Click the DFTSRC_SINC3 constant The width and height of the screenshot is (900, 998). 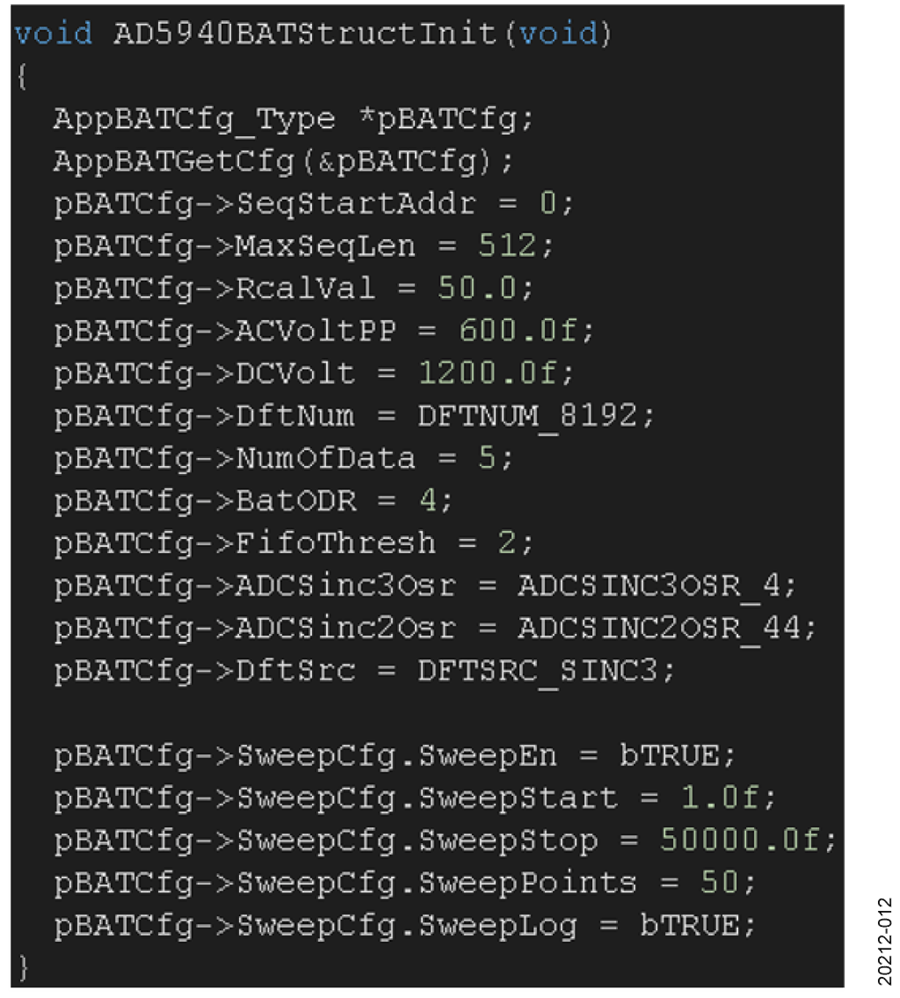click(537, 670)
